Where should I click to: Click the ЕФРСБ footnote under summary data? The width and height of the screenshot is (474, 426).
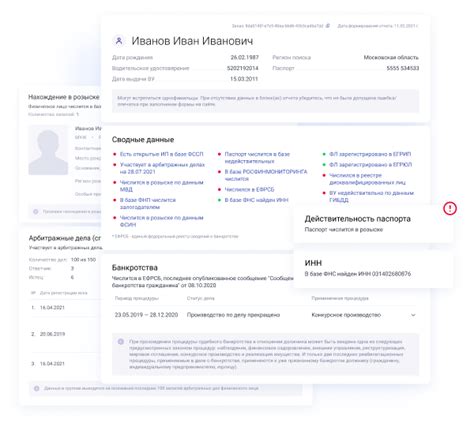[175, 236]
